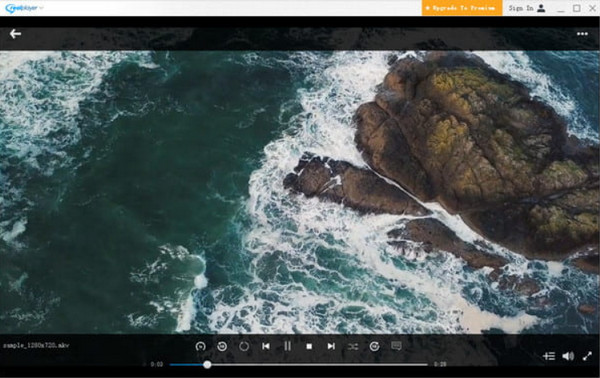Enter fullscreen mode
This screenshot has height=378, width=600.
coord(587,356)
